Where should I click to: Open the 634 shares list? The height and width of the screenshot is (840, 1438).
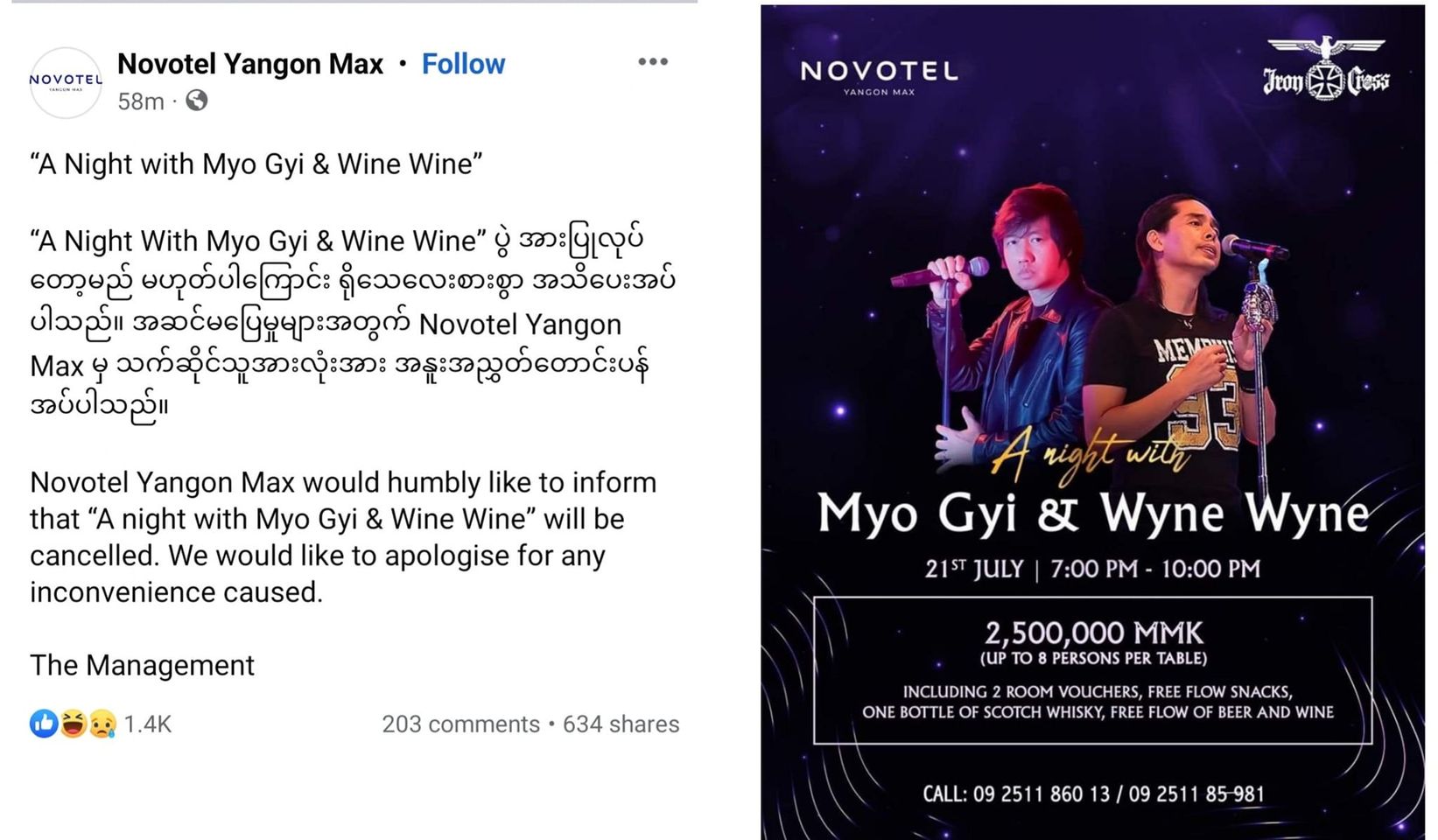(621, 724)
